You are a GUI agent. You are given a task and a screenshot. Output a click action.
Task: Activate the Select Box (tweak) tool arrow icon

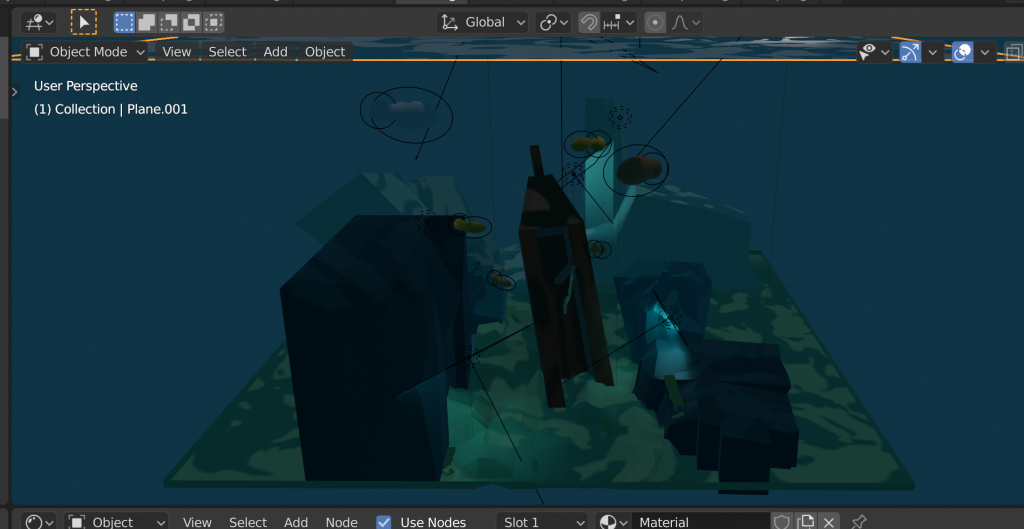(x=84, y=22)
